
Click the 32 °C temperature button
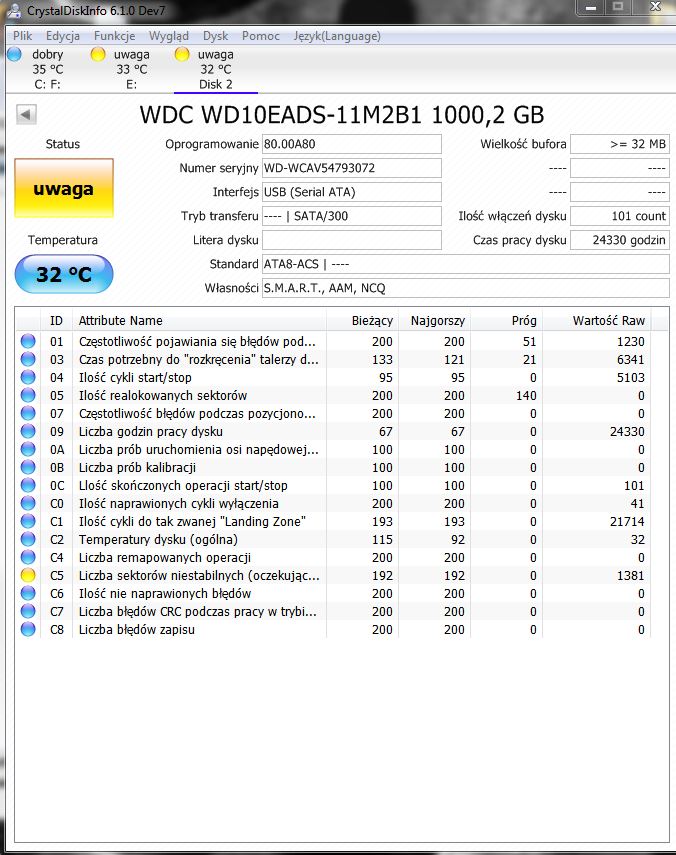click(64, 274)
